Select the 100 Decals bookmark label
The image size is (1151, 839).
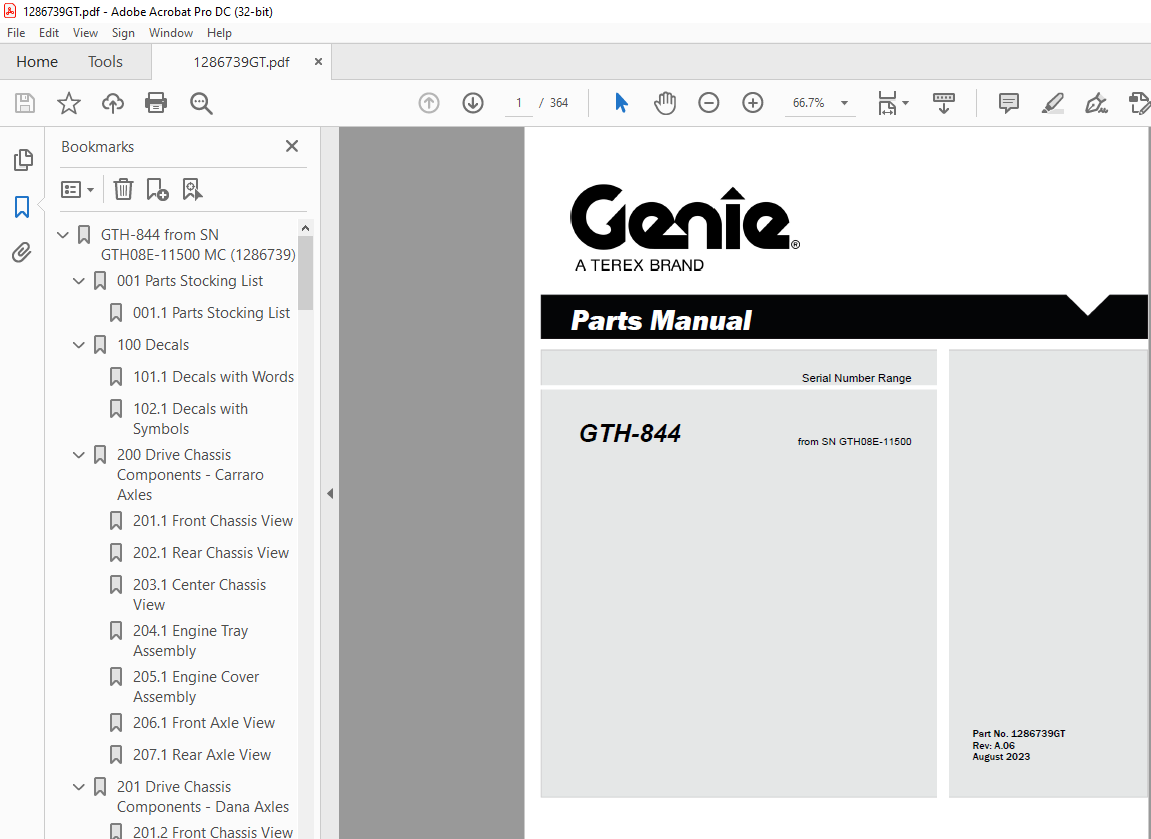(x=153, y=345)
